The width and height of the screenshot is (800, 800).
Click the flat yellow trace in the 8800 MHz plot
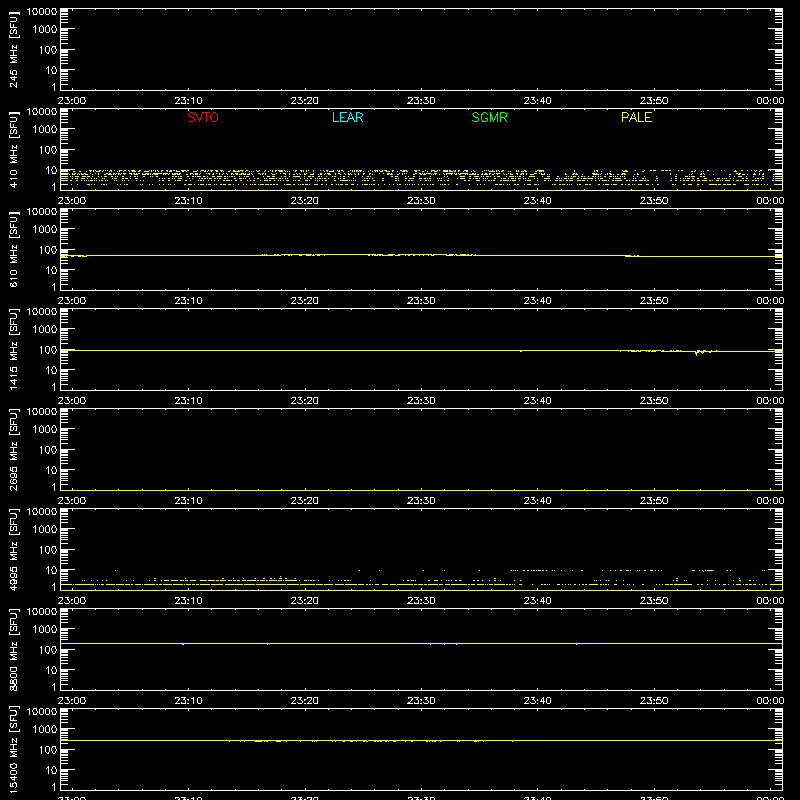tap(421, 644)
